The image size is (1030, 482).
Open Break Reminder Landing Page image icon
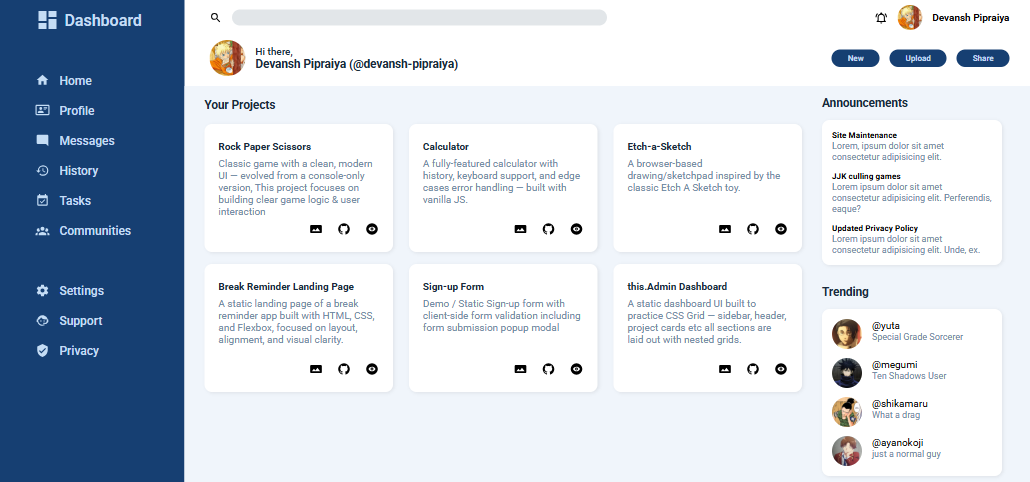pyautogui.click(x=316, y=369)
